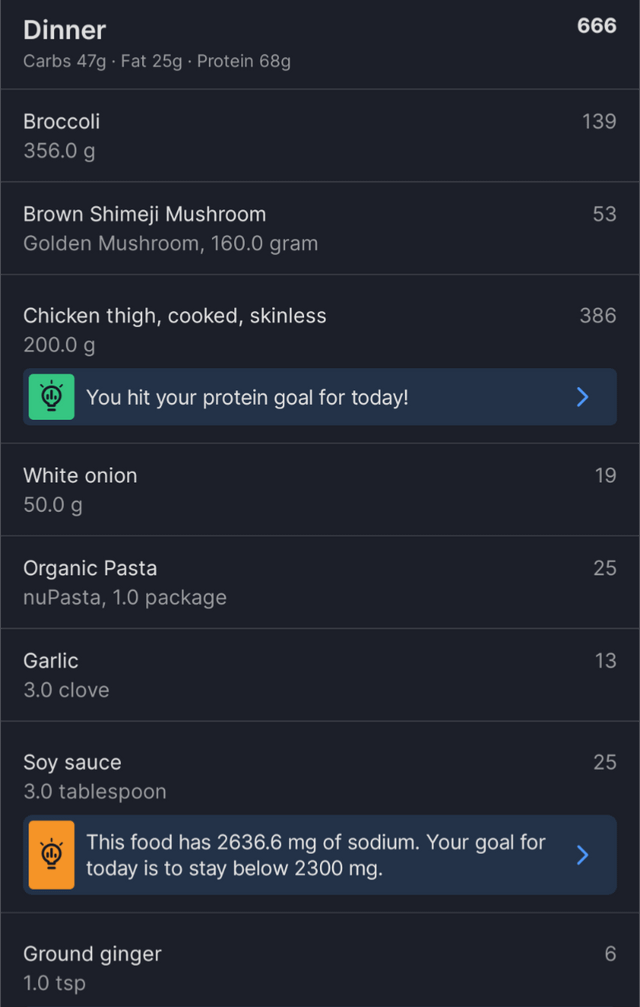This screenshot has width=640, height=1007.
Task: Select the White onion entry
Action: pos(320,489)
